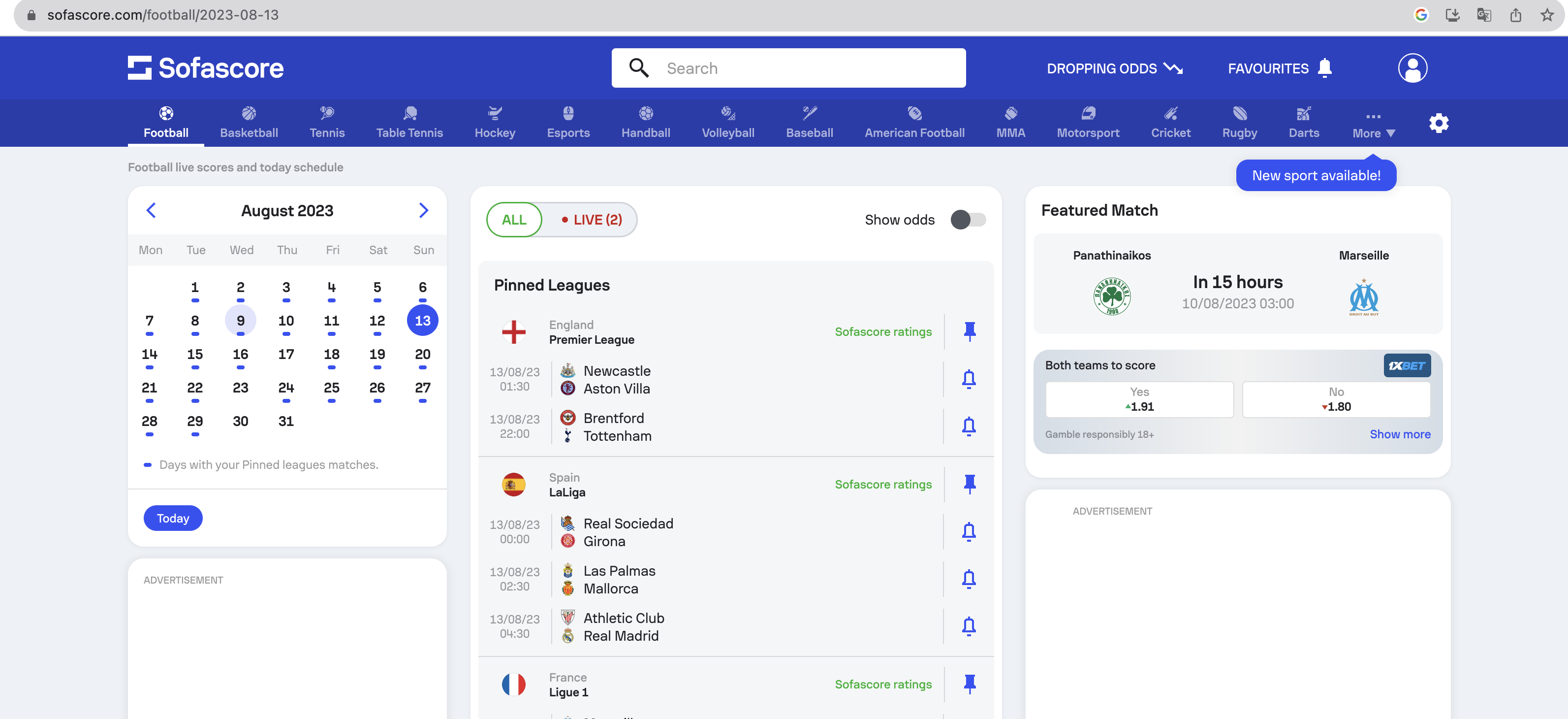The width and height of the screenshot is (1568, 719).
Task: Click browser bookmark star icon
Action: pyautogui.click(x=1547, y=15)
